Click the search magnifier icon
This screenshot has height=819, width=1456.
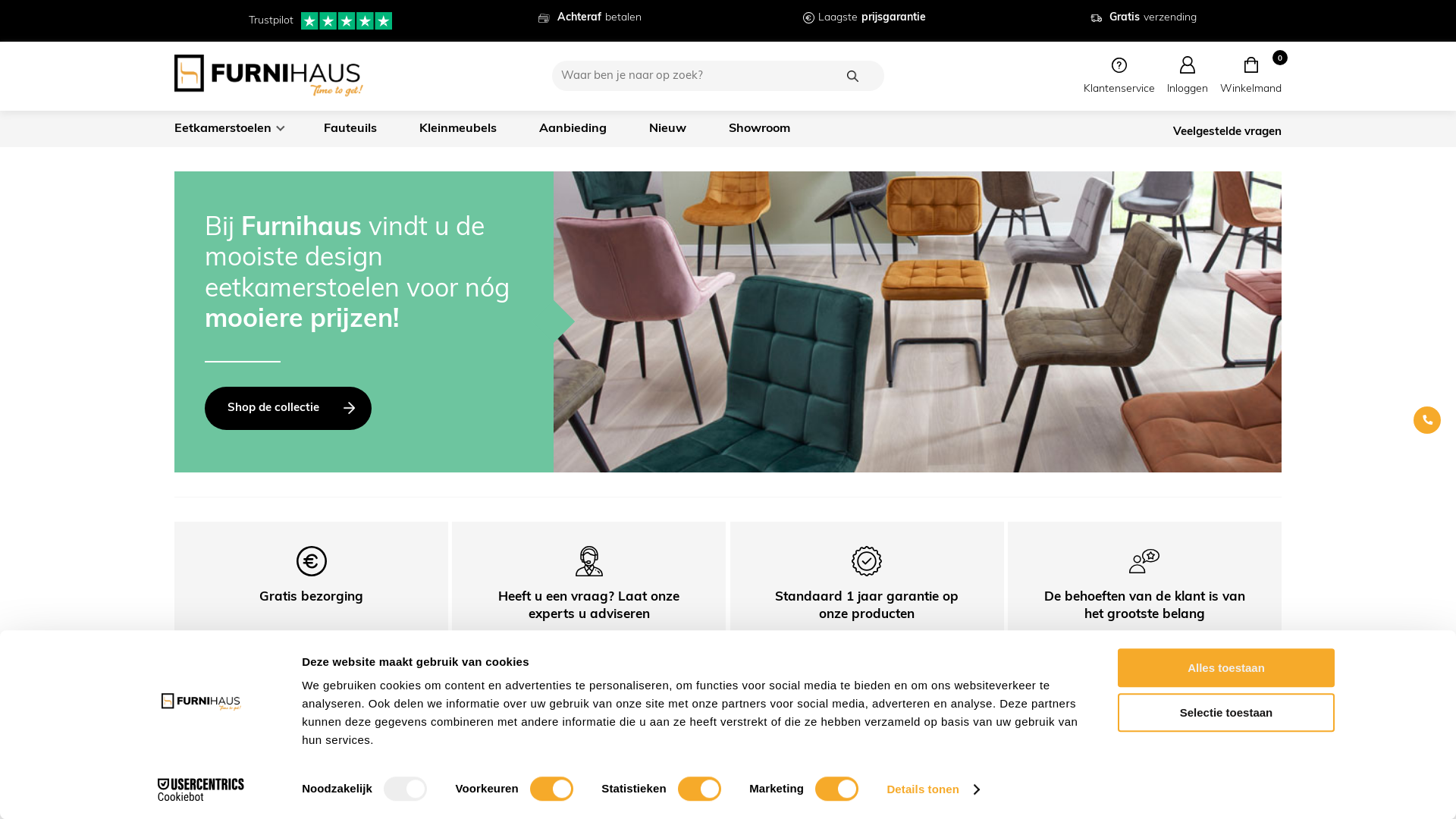(852, 76)
